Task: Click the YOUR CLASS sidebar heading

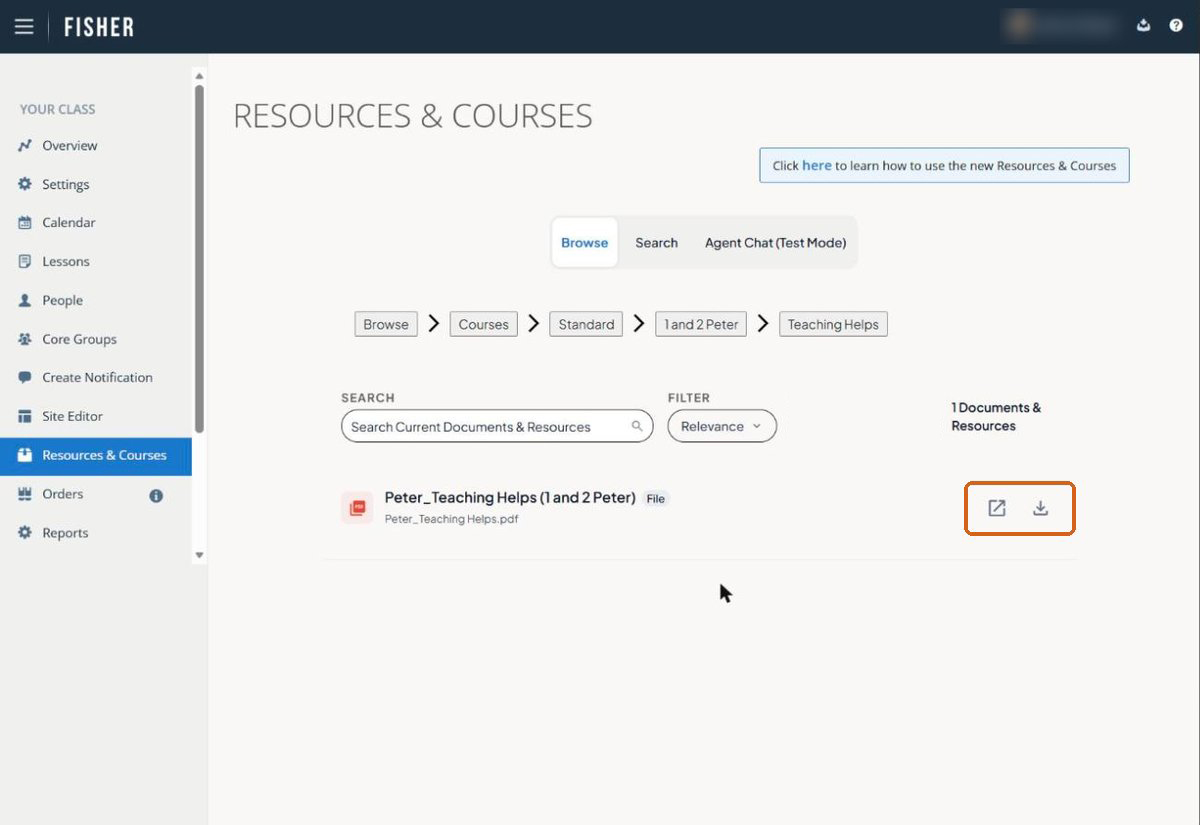Action: tap(58, 109)
